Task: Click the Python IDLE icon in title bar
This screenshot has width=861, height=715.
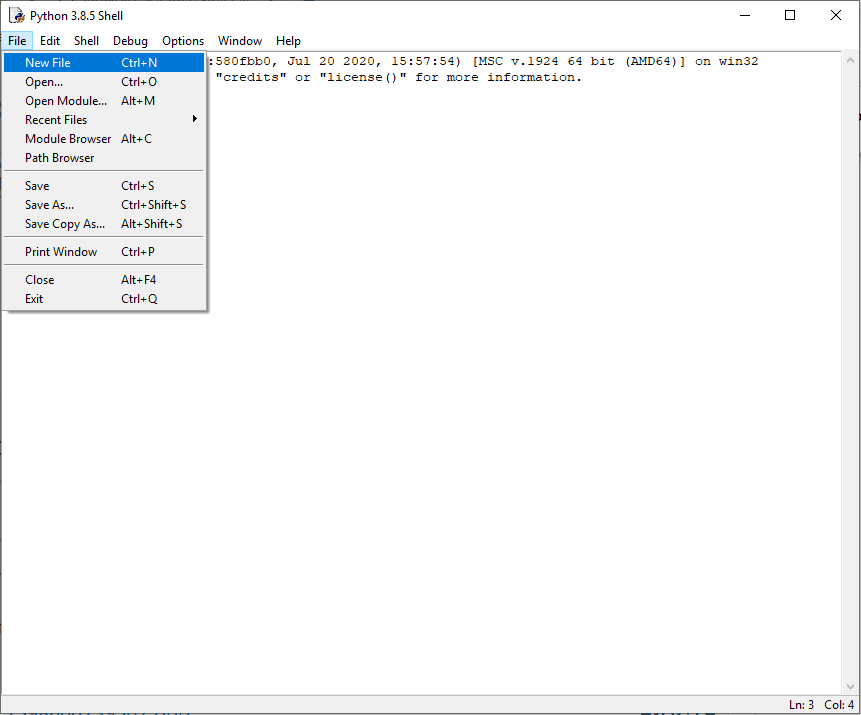Action: click(16, 16)
